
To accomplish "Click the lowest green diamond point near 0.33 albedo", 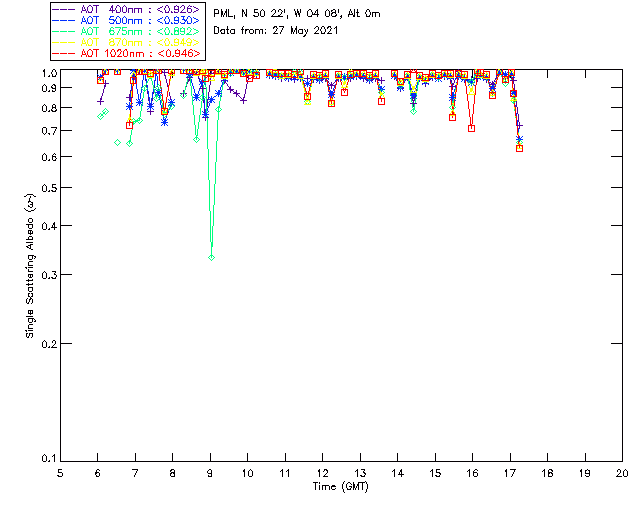I will [211, 258].
